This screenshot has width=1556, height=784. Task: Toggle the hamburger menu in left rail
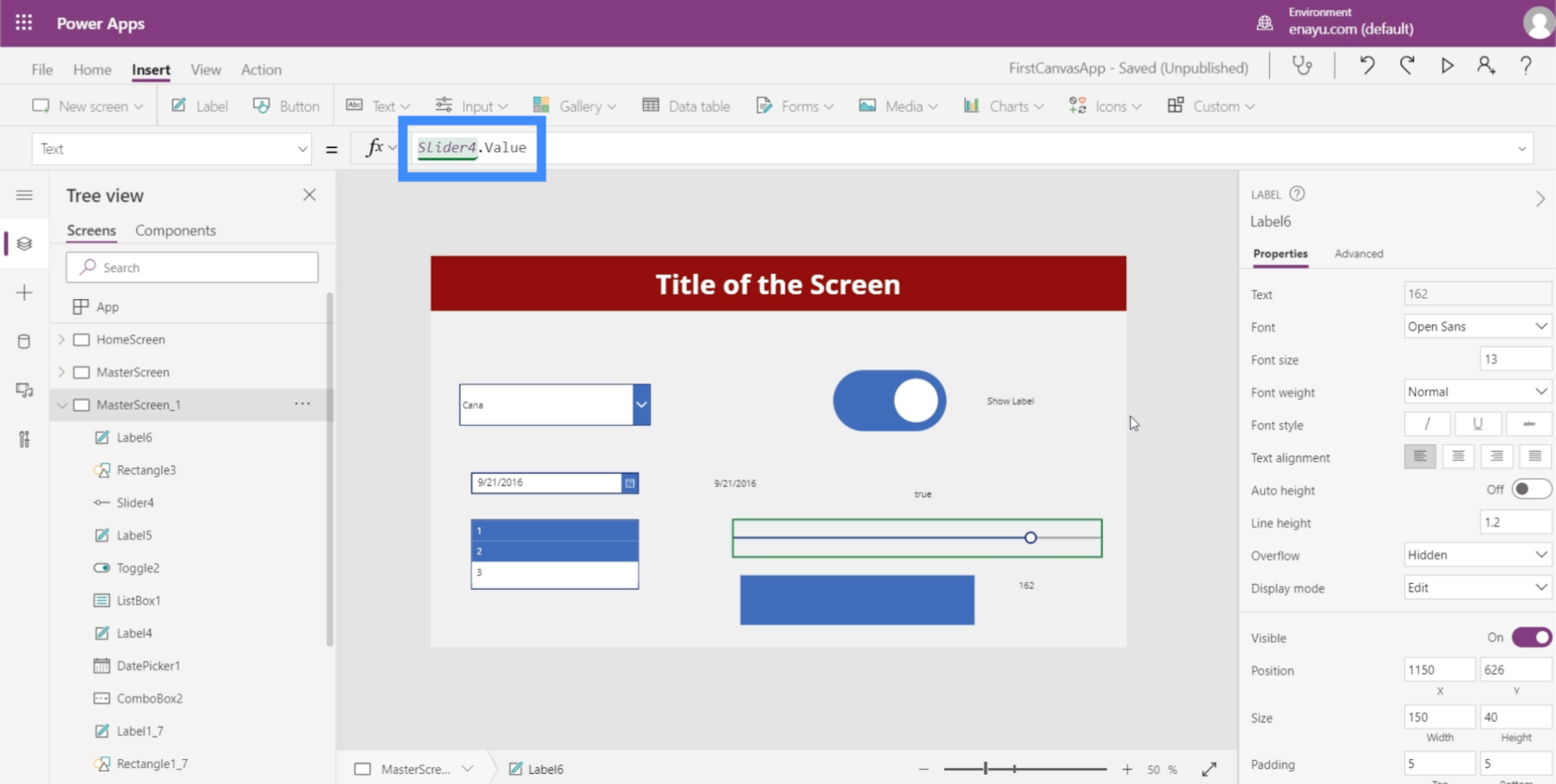(x=25, y=195)
